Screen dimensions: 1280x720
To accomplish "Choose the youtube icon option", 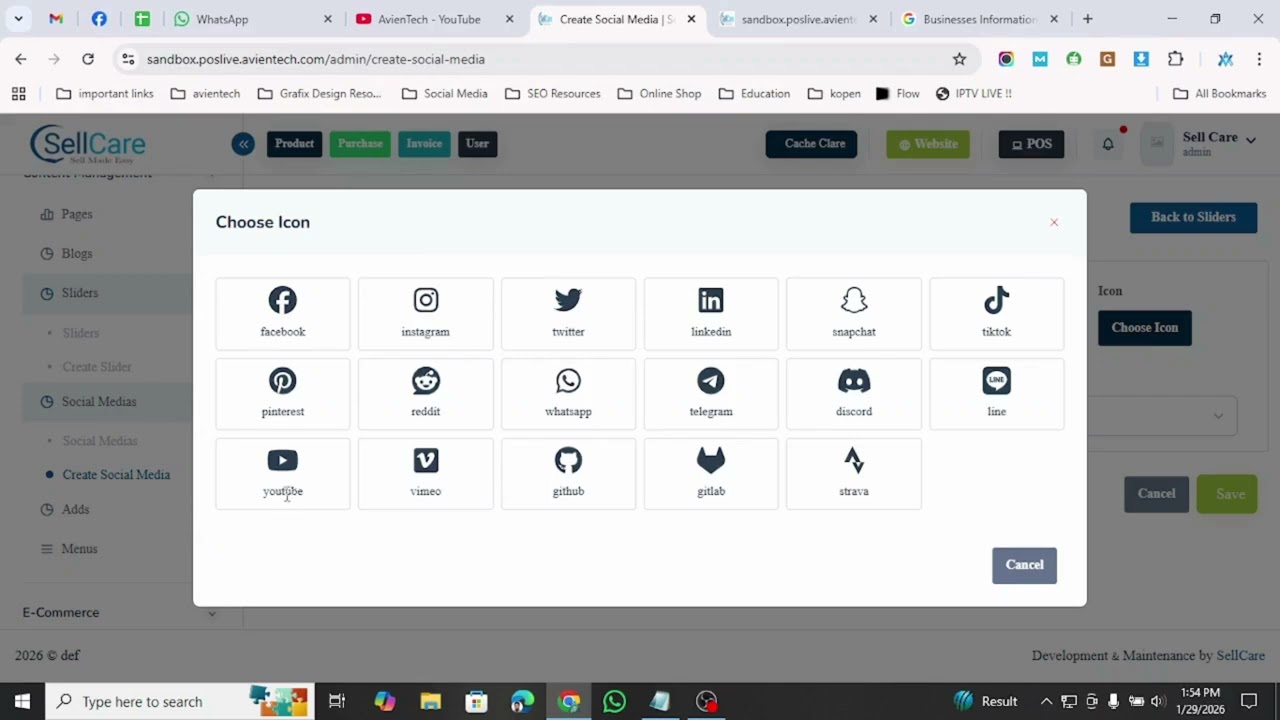I will (283, 474).
